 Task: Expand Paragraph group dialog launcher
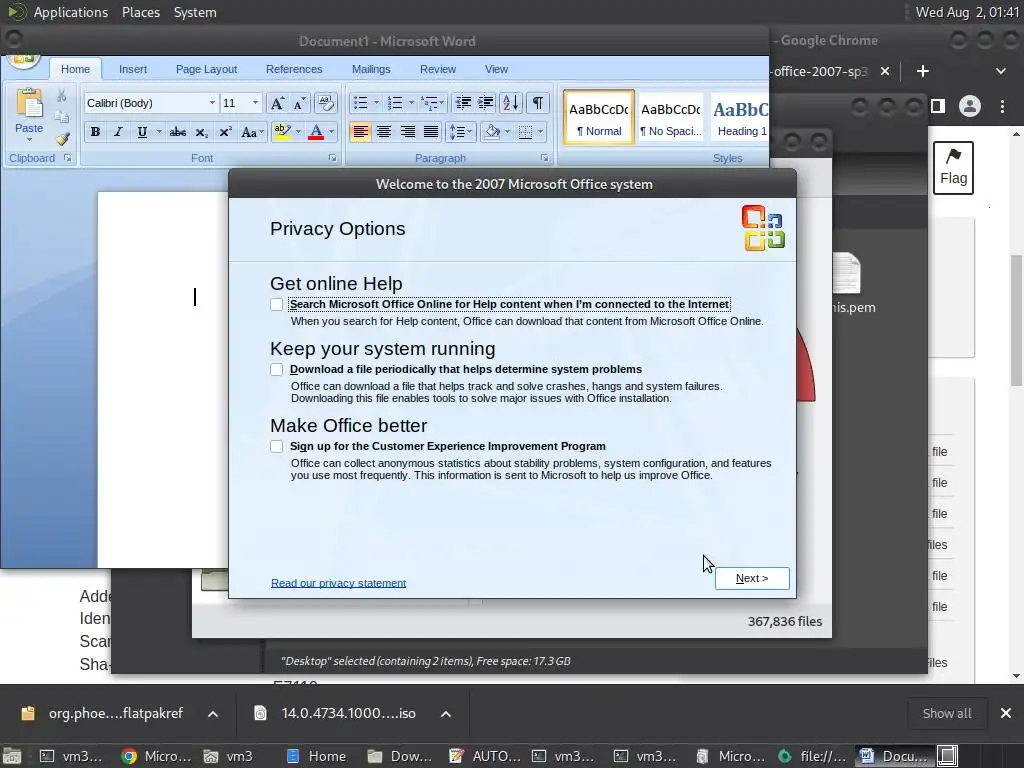(545, 158)
